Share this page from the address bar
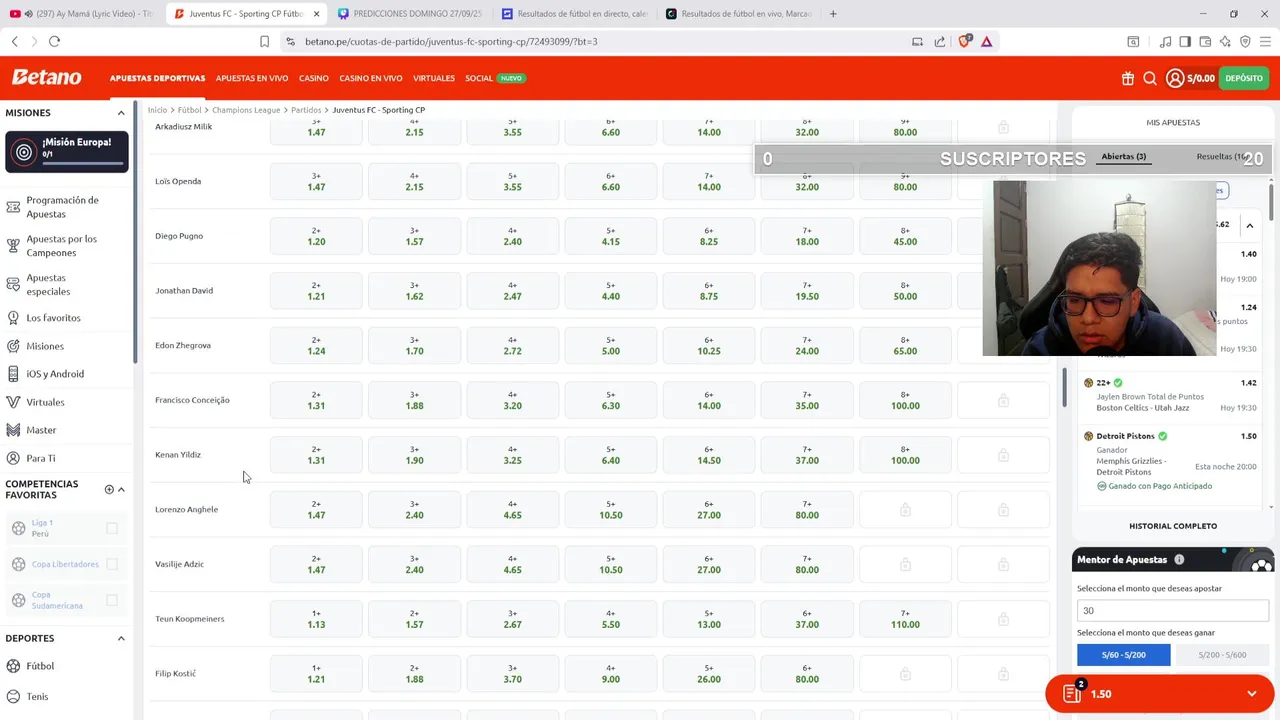The width and height of the screenshot is (1280, 720). (940, 41)
